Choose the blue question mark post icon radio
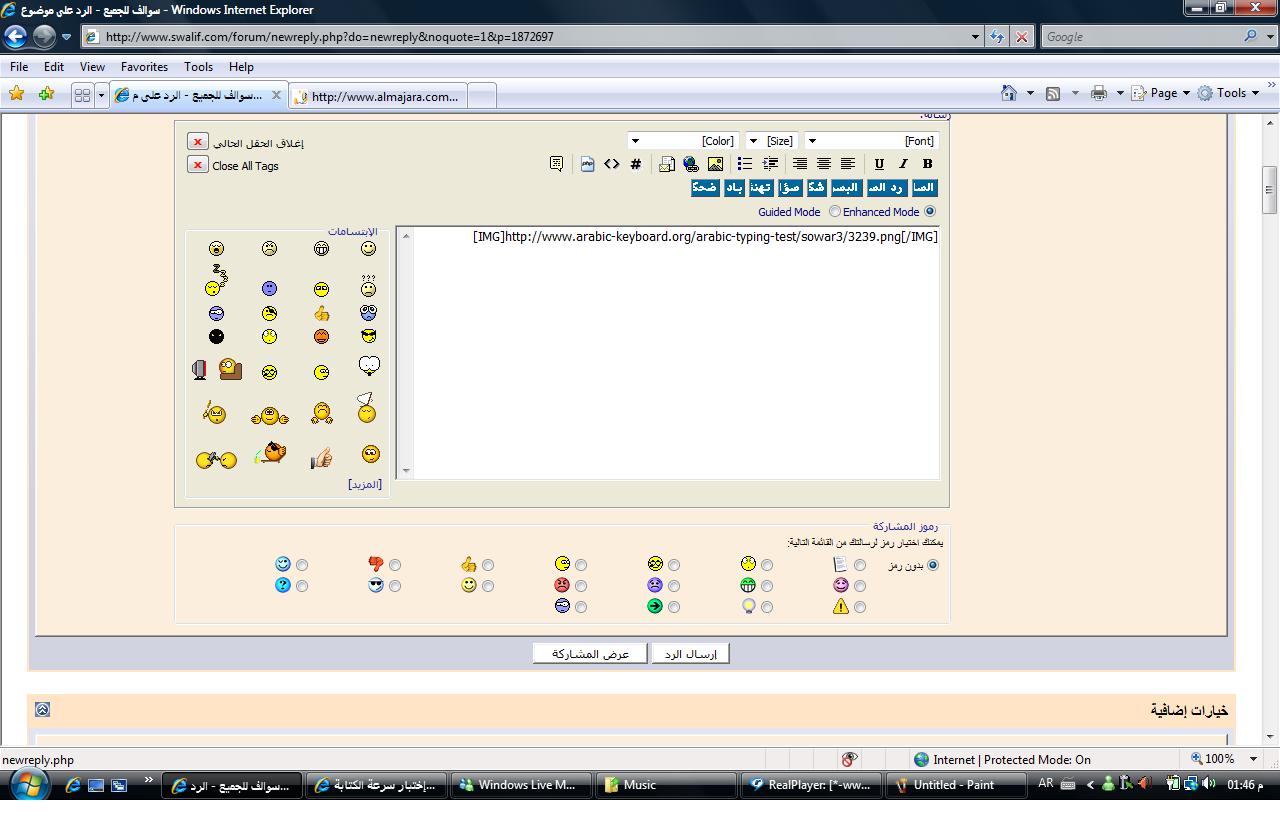Viewport: 1280px width, 819px height. click(x=302, y=586)
